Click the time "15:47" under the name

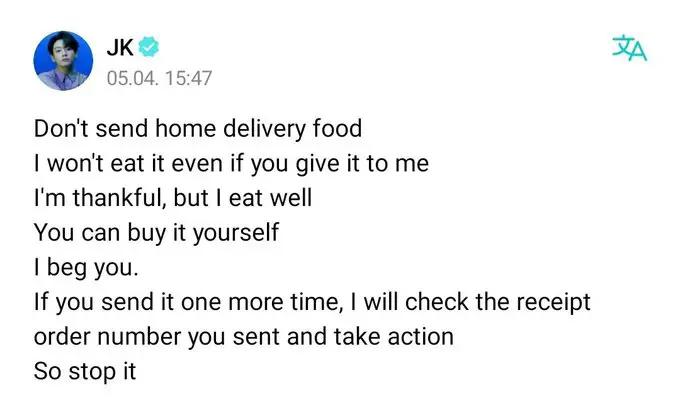click(189, 79)
